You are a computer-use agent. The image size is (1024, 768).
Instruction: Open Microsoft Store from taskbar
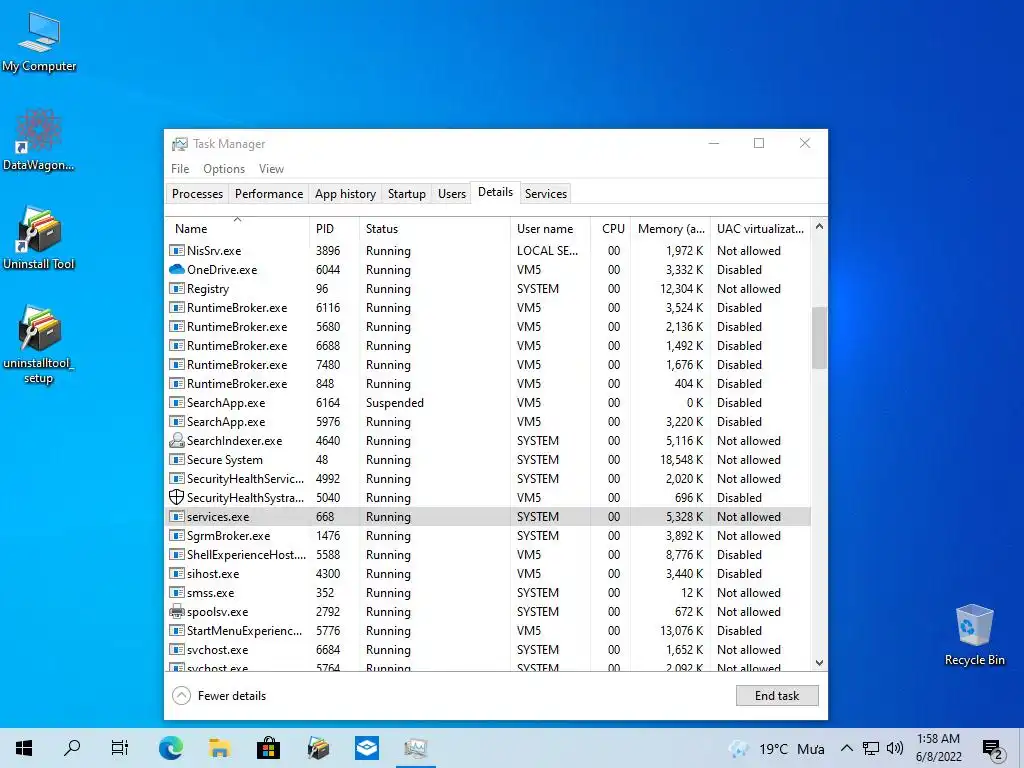pyautogui.click(x=268, y=748)
